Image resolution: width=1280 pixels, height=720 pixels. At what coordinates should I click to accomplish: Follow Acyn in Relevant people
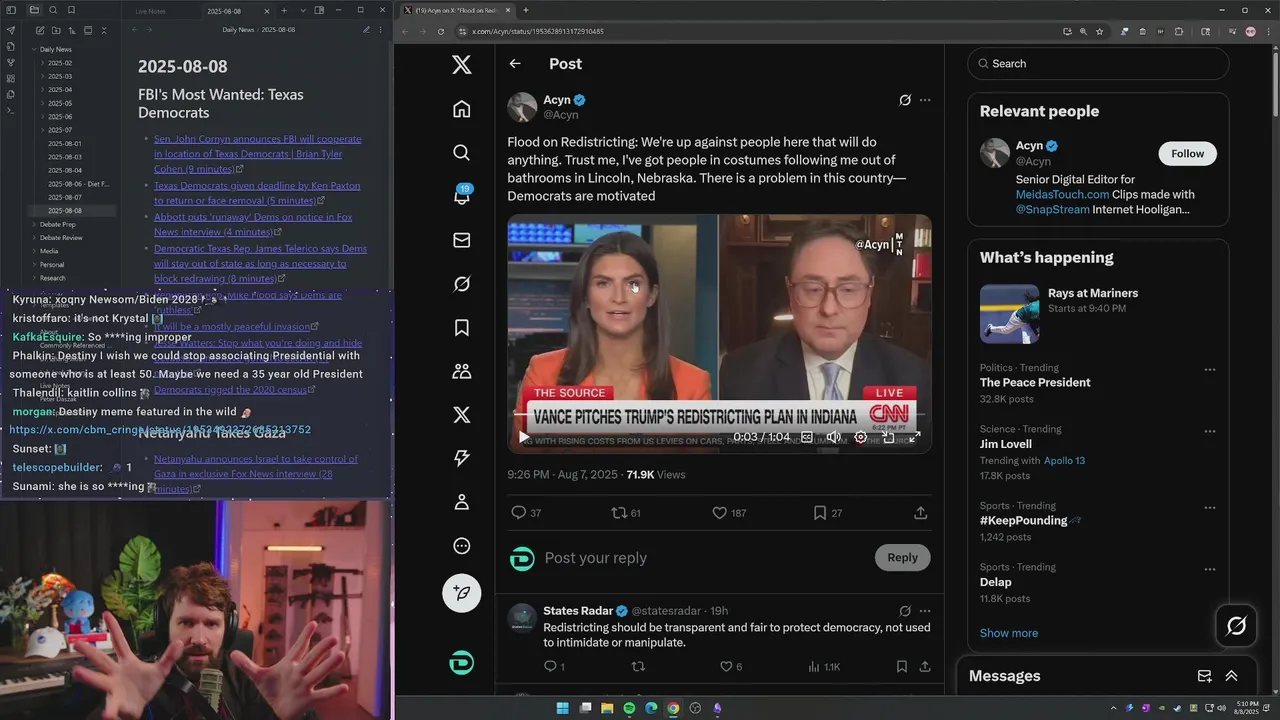click(1187, 153)
